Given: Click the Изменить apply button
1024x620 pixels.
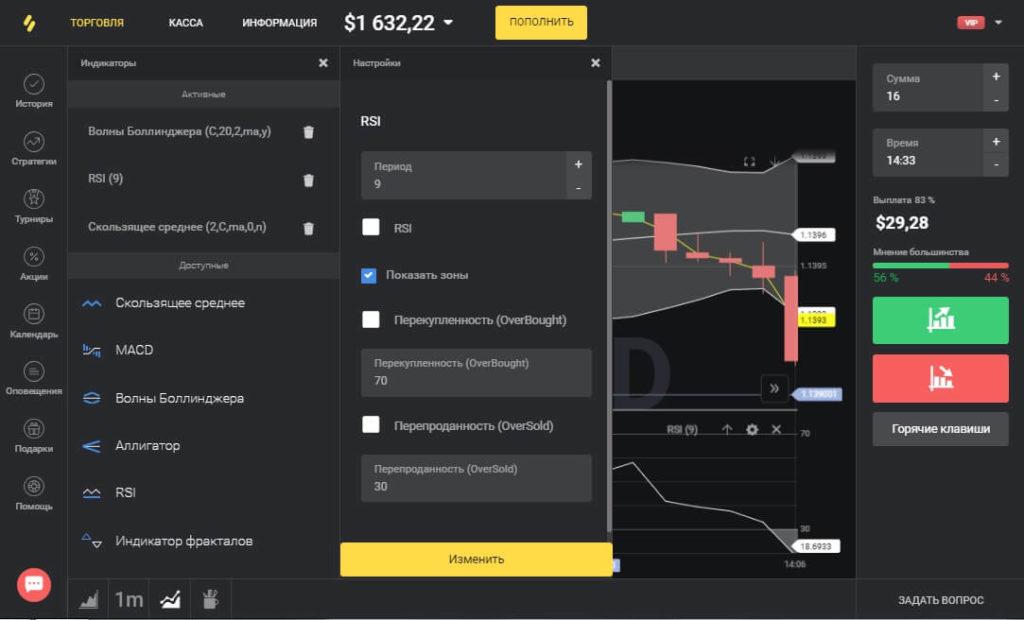Looking at the screenshot, I should 476,559.
